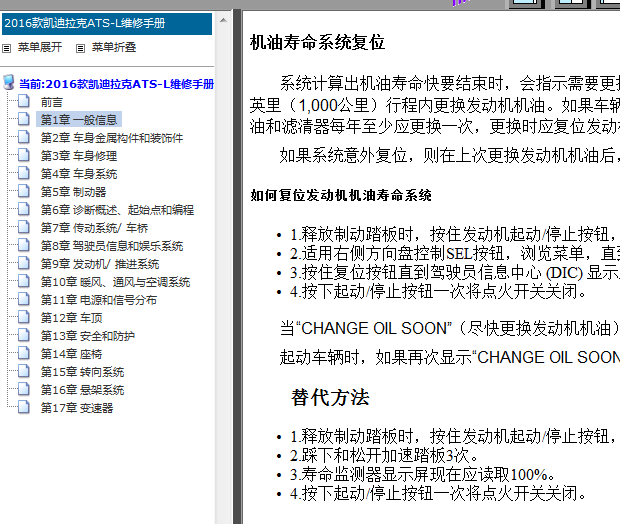Select 第9章 发动机/推进系统
The width and height of the screenshot is (620, 524).
click(x=100, y=264)
